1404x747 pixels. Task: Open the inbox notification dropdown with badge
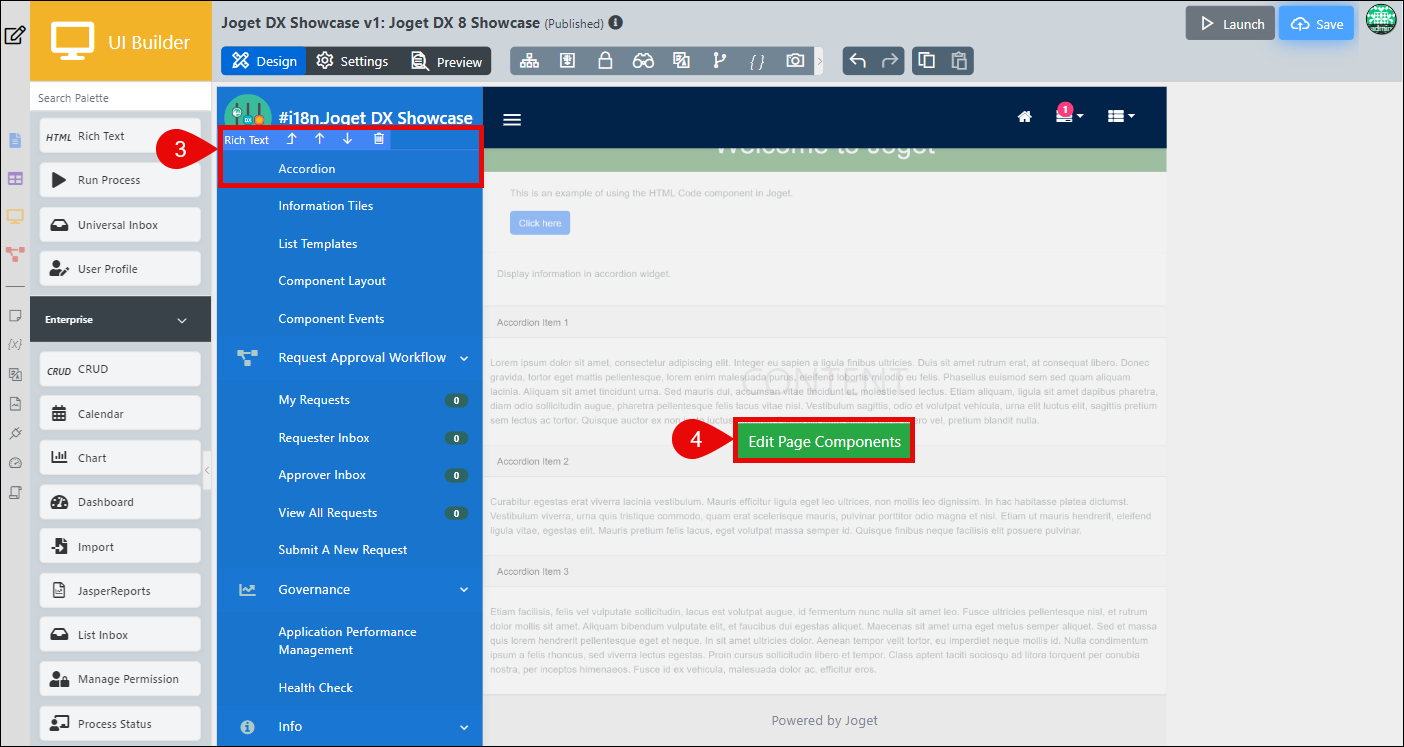[x=1069, y=115]
